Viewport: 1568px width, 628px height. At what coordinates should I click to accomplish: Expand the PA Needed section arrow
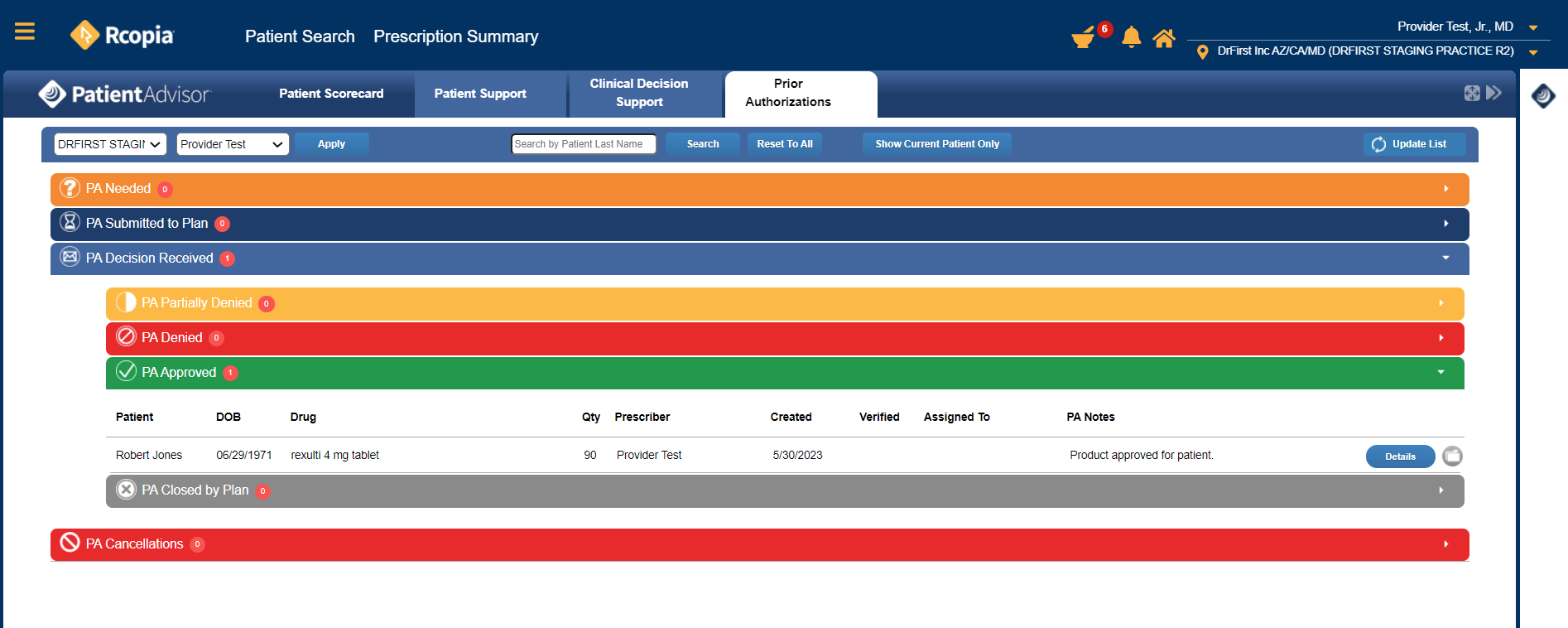tap(1446, 189)
